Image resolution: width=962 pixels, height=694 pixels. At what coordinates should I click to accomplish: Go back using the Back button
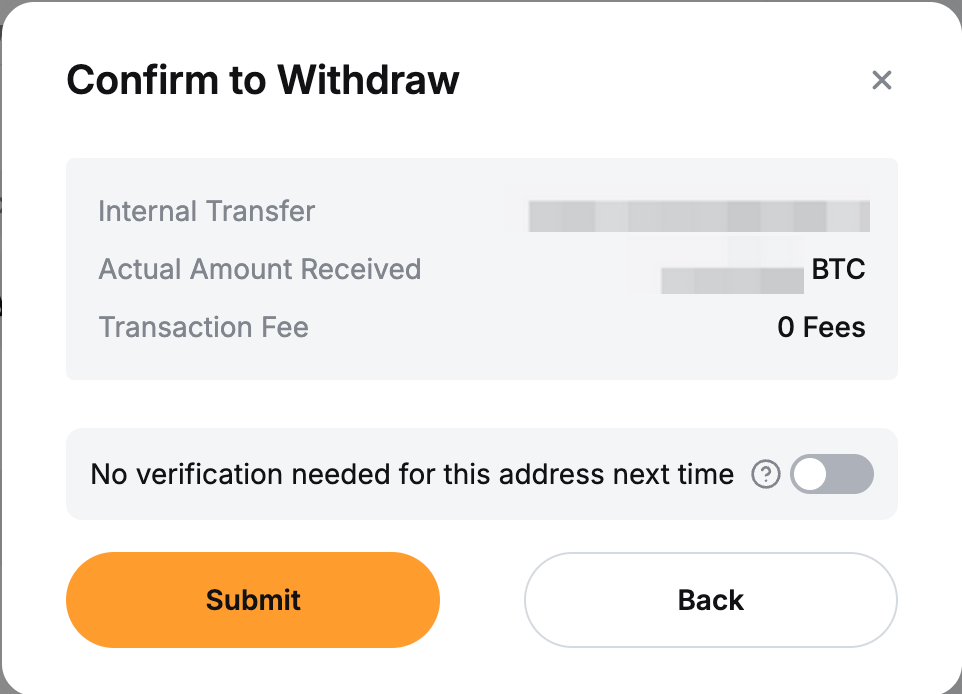[x=710, y=600]
